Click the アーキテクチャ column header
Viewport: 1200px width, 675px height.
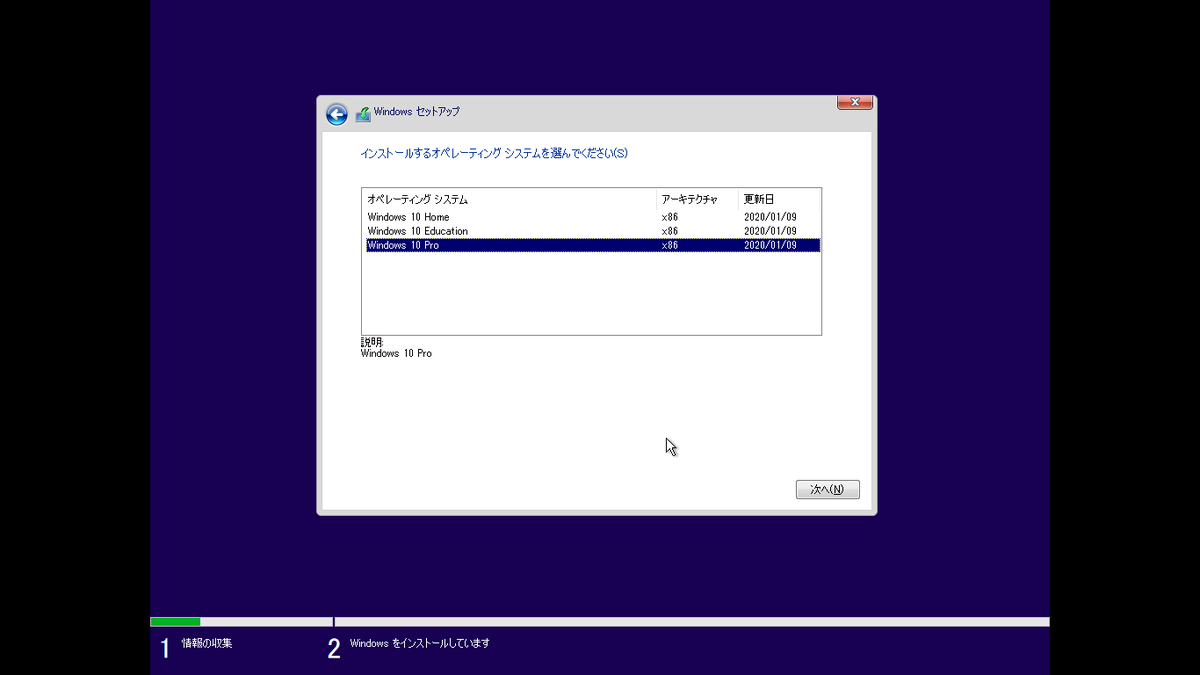click(697, 199)
